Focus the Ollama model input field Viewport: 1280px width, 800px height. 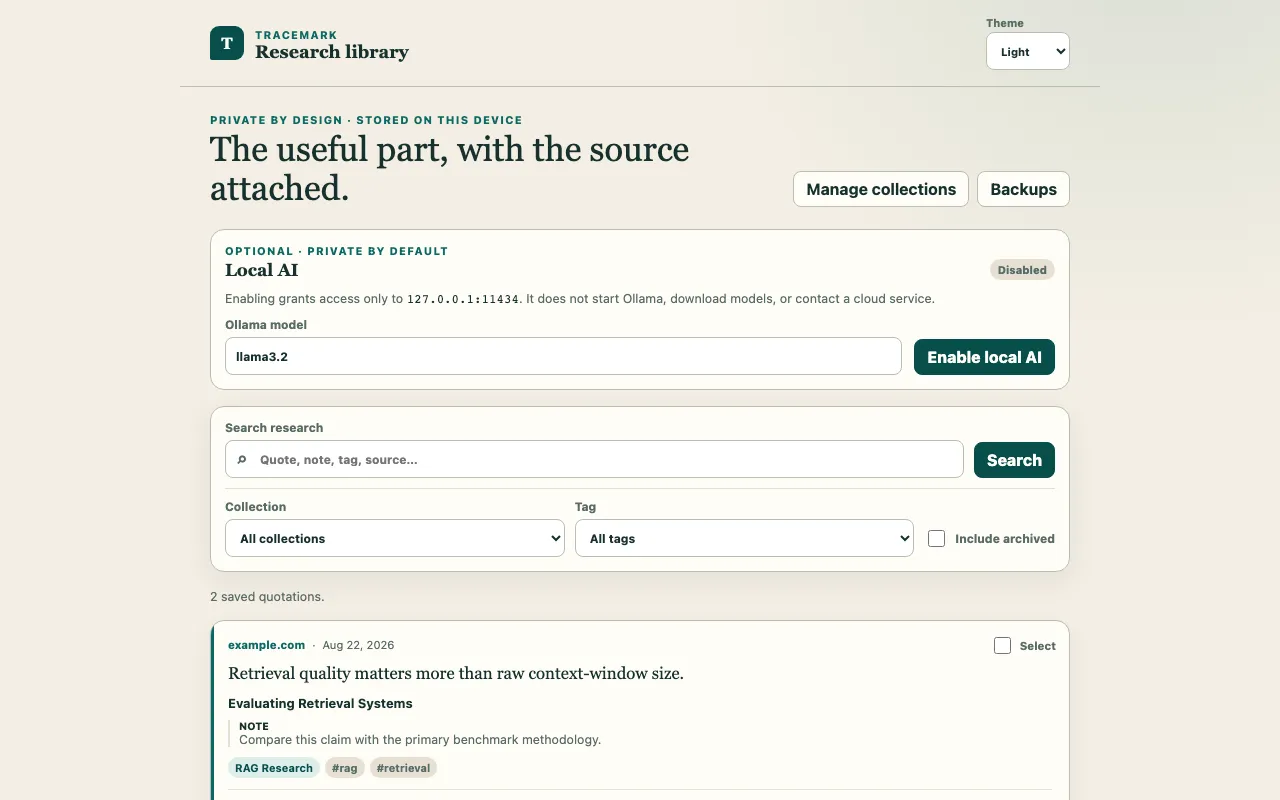point(563,356)
